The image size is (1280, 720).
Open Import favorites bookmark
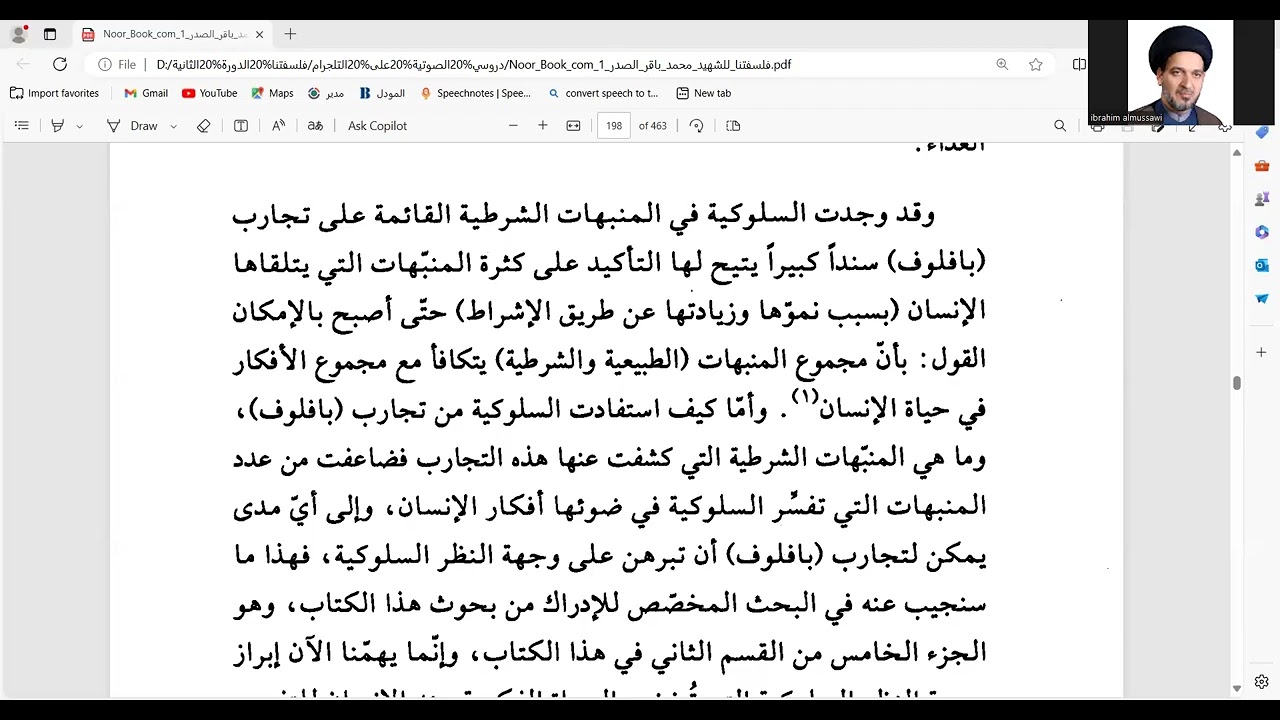pos(55,93)
